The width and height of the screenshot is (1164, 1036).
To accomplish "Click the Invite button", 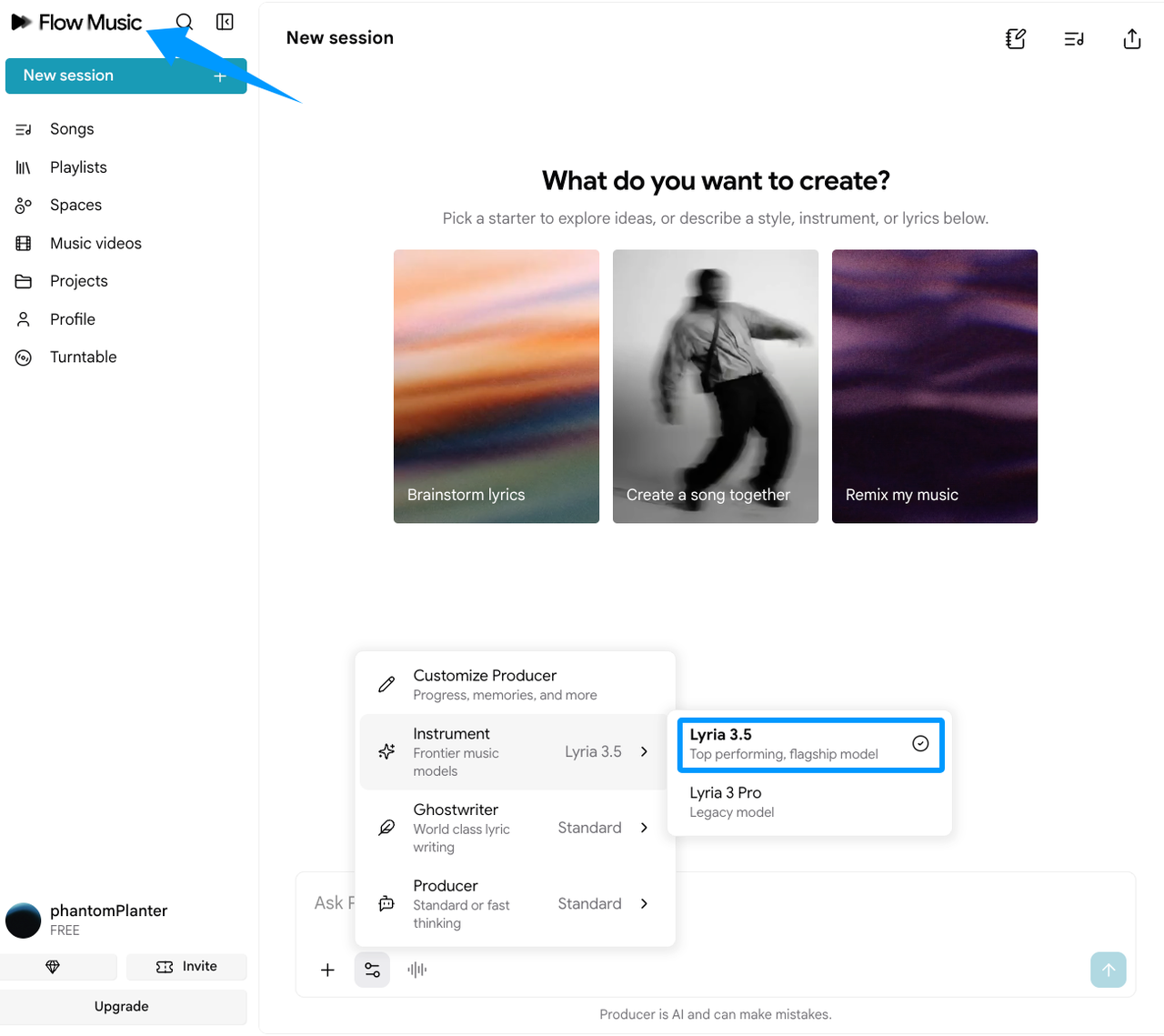I will (186, 967).
